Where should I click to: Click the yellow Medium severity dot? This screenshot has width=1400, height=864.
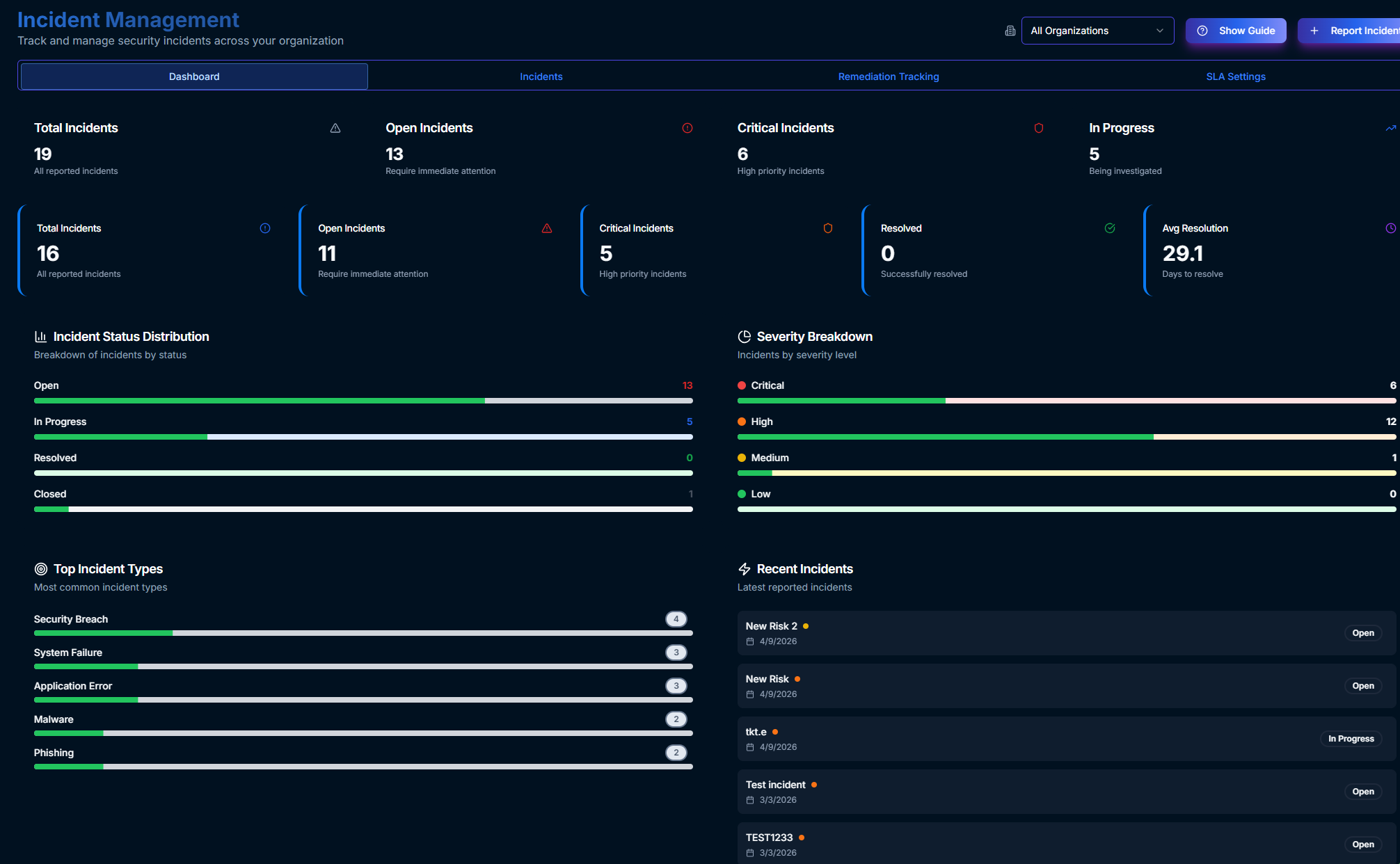[x=742, y=458]
